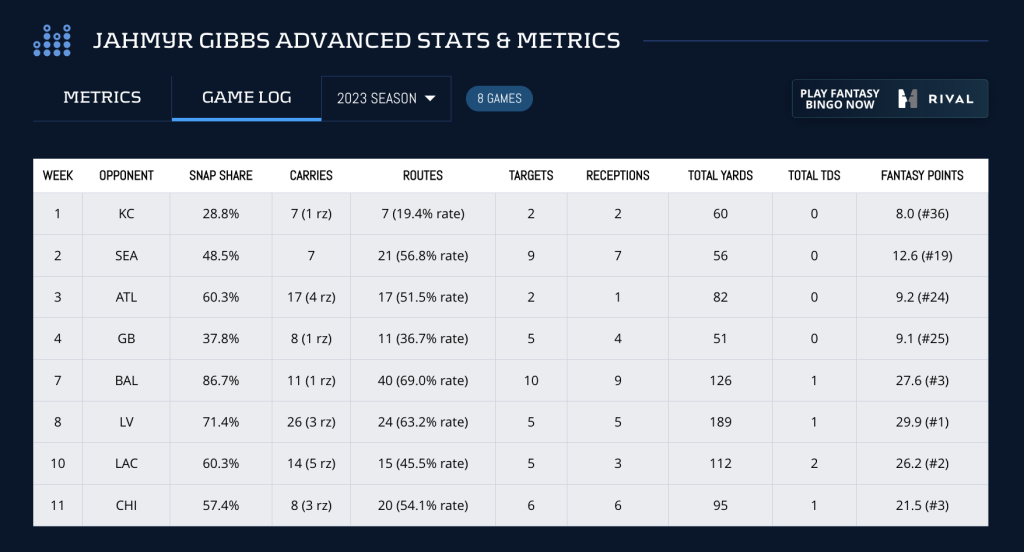Click the Week column header
Viewport: 1024px width, 552px height.
(58, 175)
